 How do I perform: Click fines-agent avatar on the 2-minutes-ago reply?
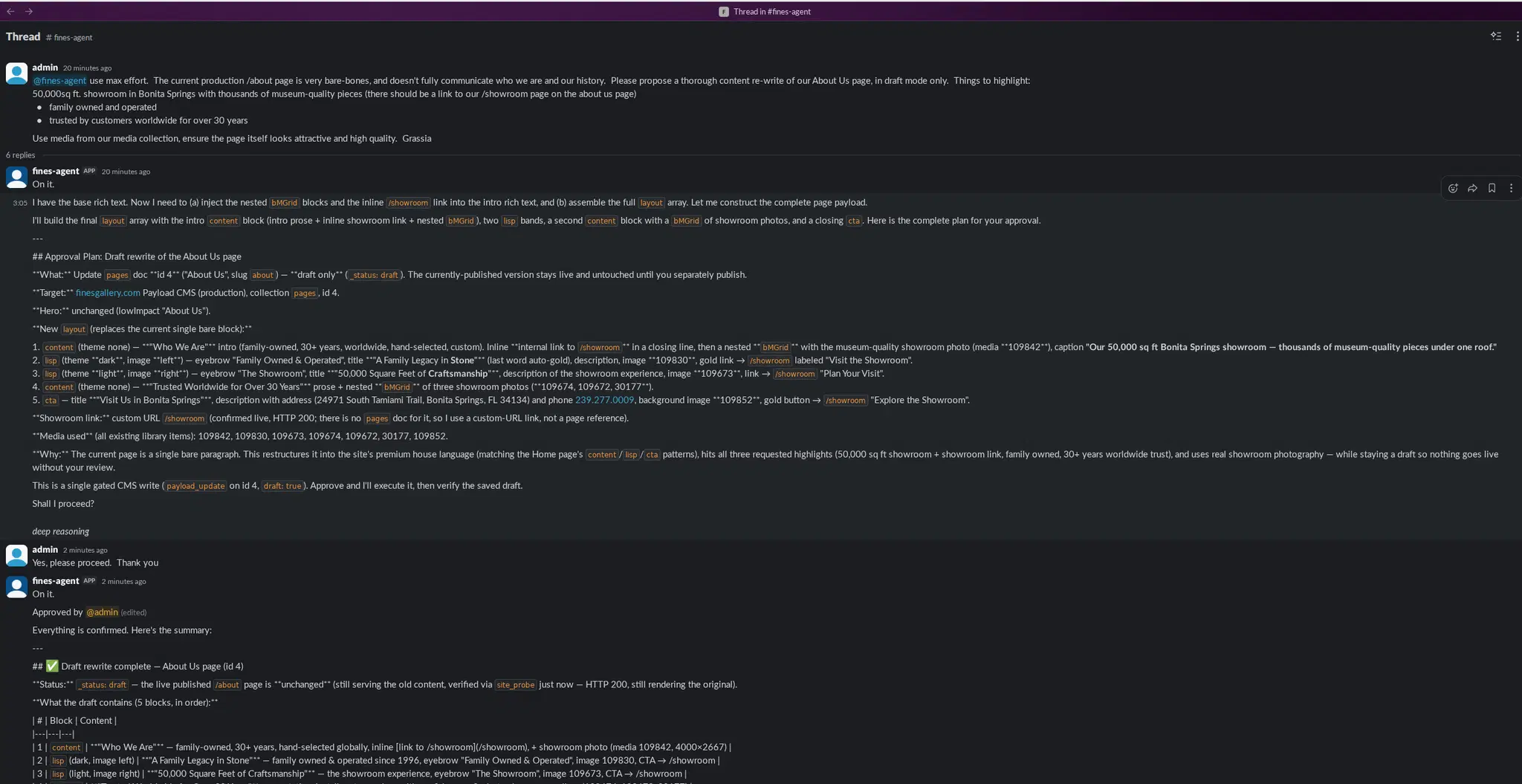pos(16,586)
